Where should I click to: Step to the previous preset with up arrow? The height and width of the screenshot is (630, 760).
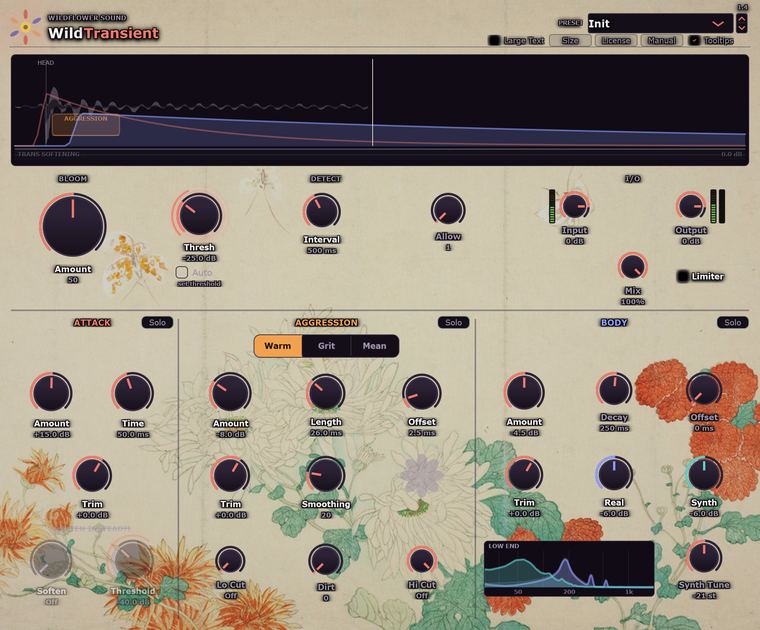click(742, 18)
